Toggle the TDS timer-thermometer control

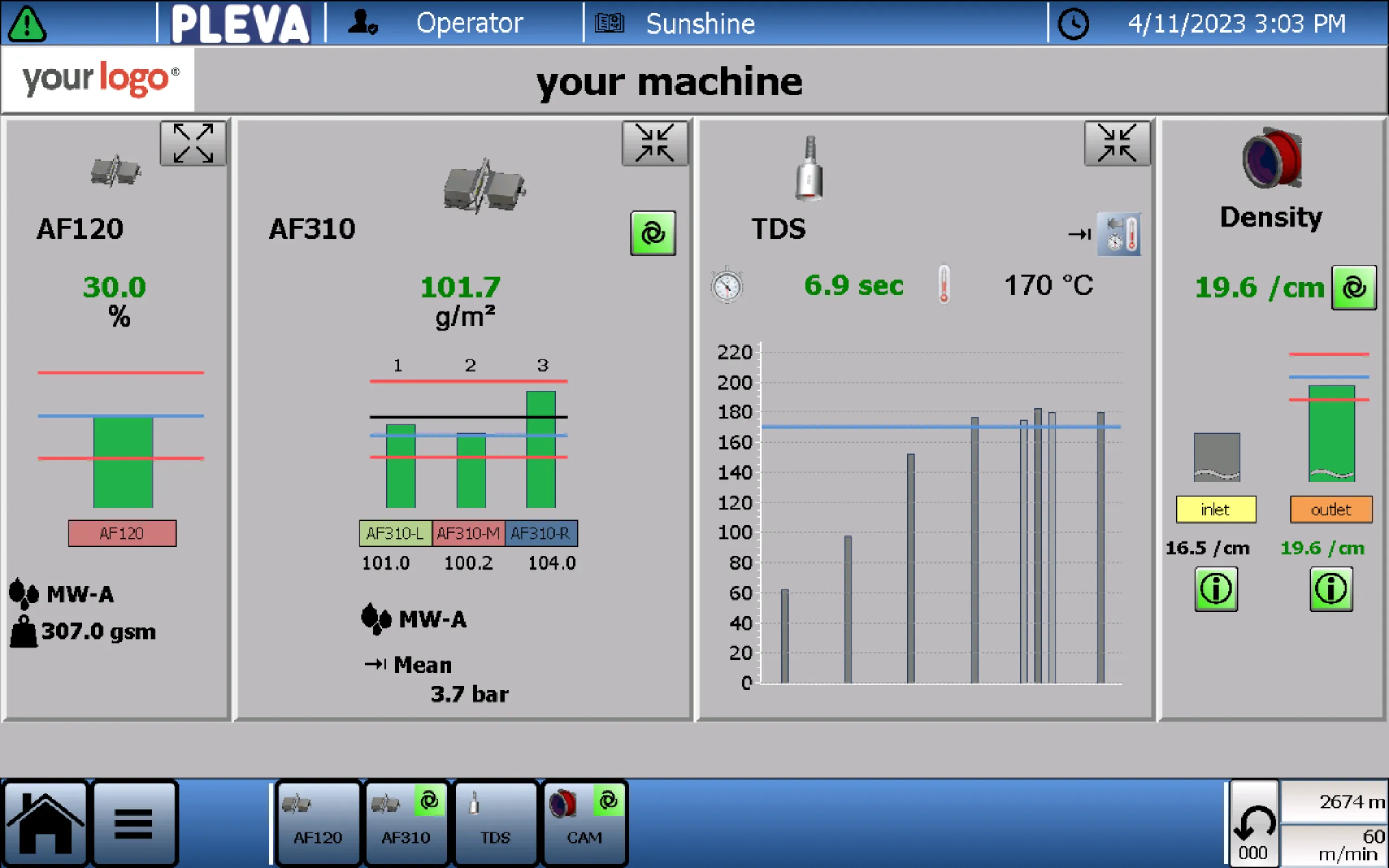click(x=1118, y=233)
